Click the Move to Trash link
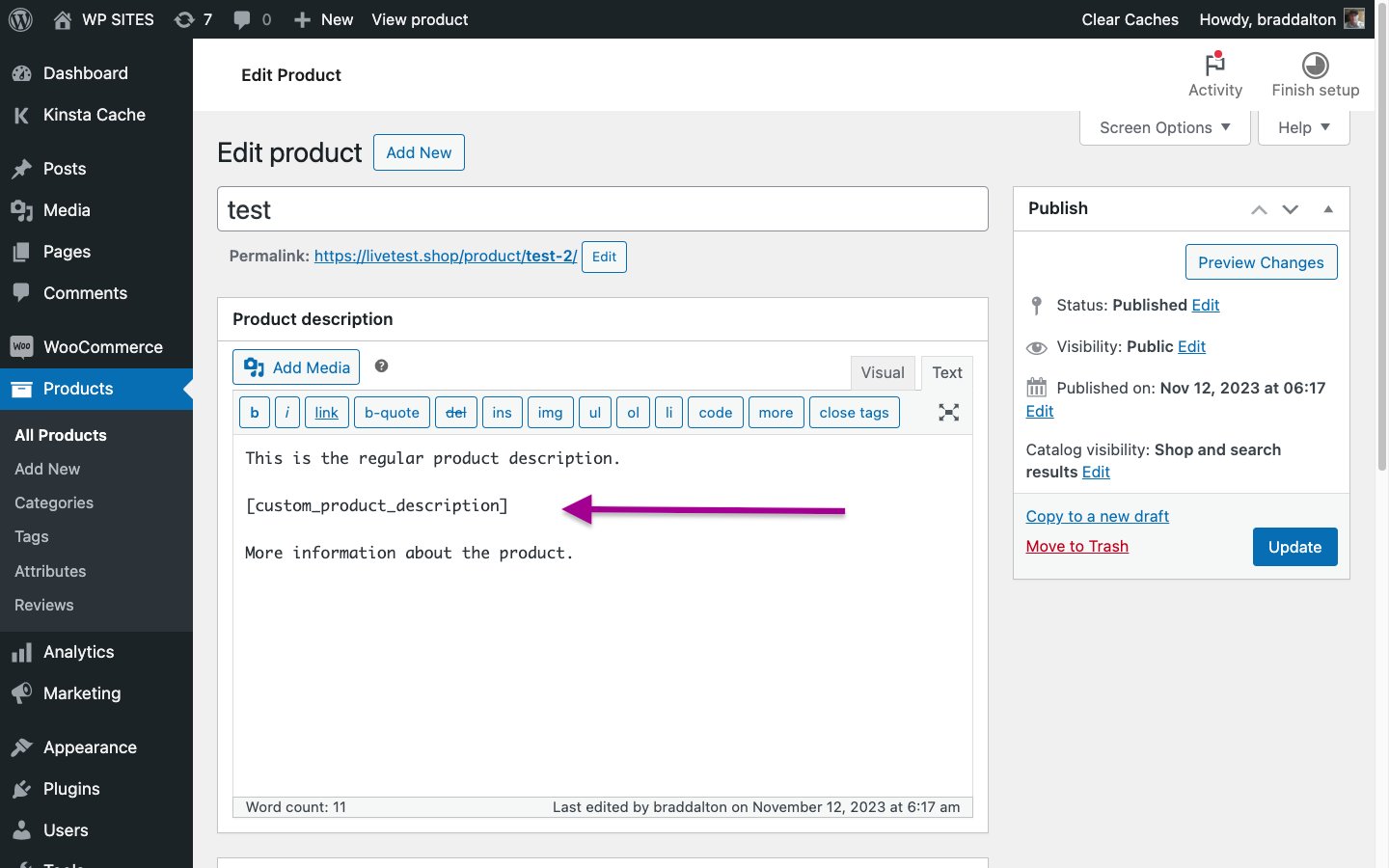 1076,547
